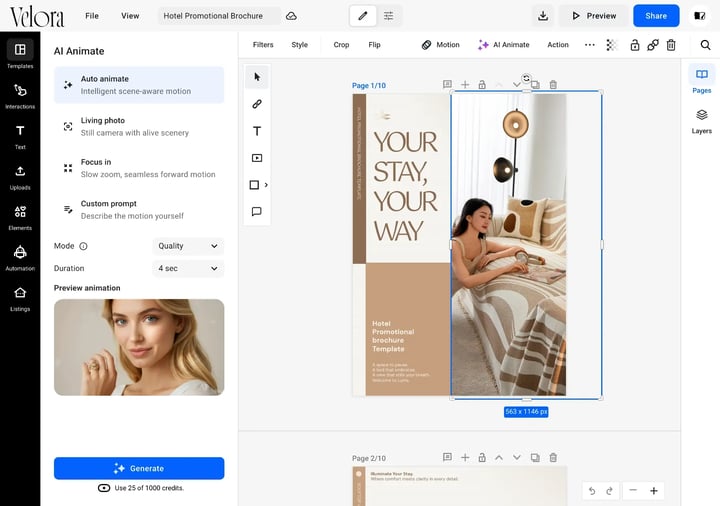Select the video media tool

tap(257, 158)
